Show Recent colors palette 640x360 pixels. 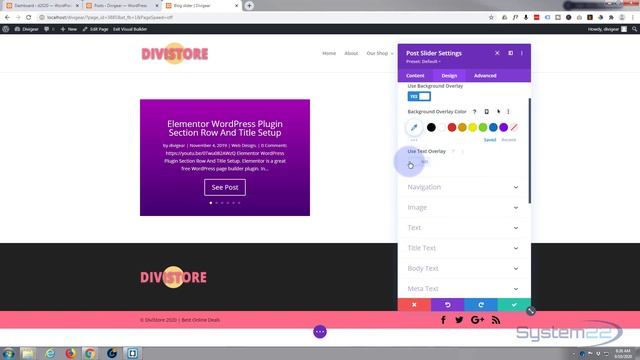click(x=509, y=140)
